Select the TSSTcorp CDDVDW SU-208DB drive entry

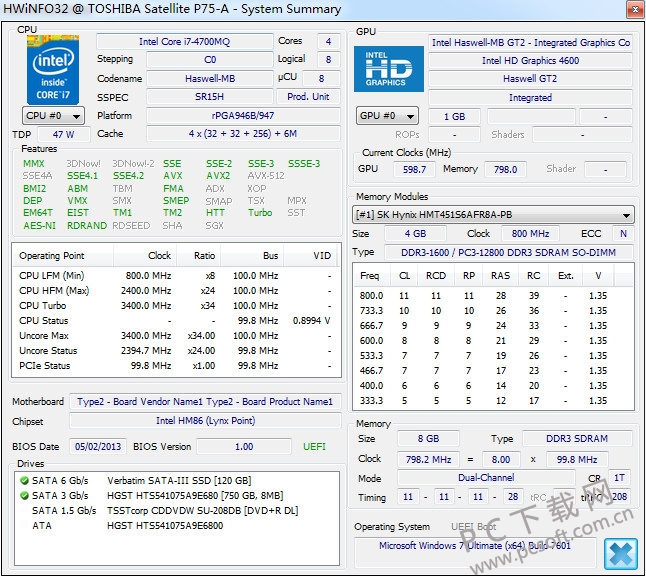pos(202,511)
